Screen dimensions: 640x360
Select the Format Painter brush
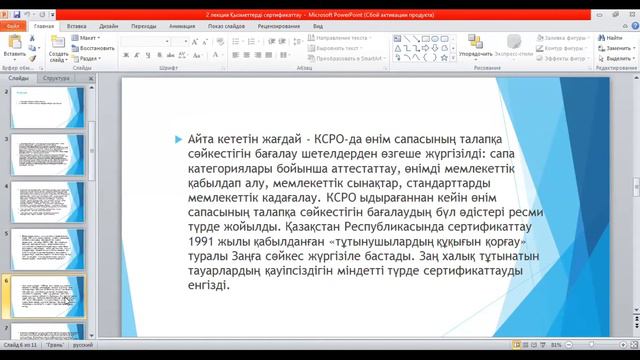point(32,58)
